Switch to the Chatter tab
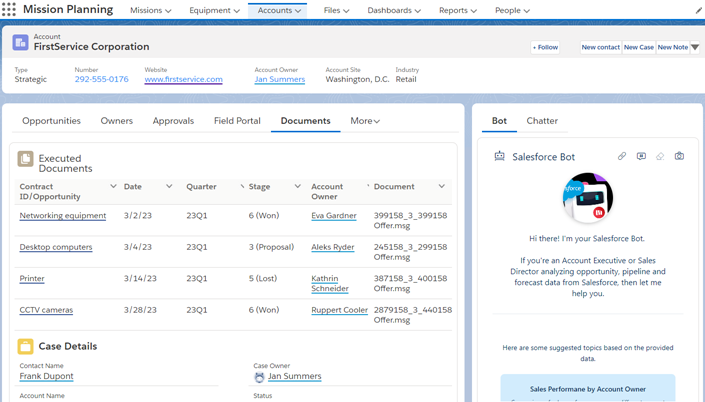The image size is (705, 402). pyautogui.click(x=542, y=121)
